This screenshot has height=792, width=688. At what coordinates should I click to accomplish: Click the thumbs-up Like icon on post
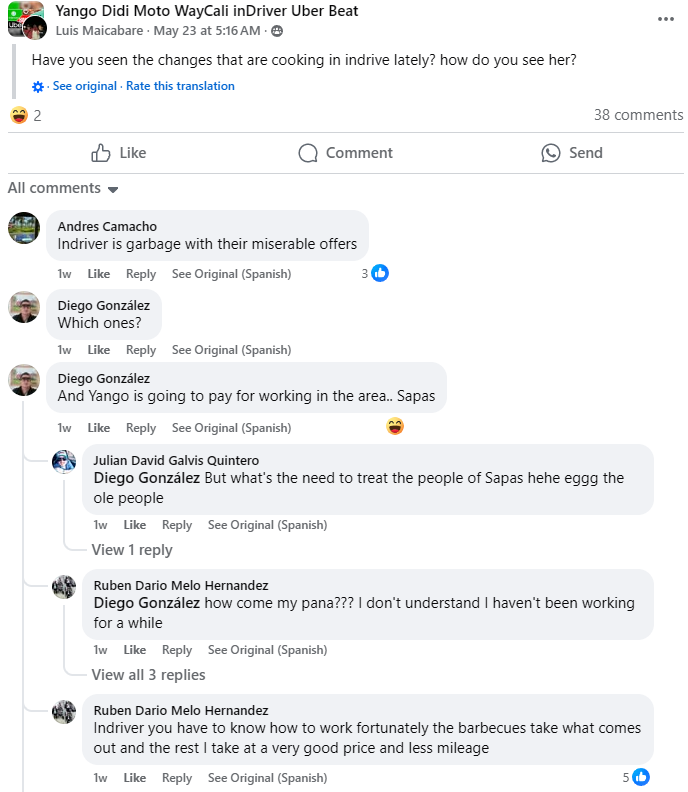tap(101, 153)
